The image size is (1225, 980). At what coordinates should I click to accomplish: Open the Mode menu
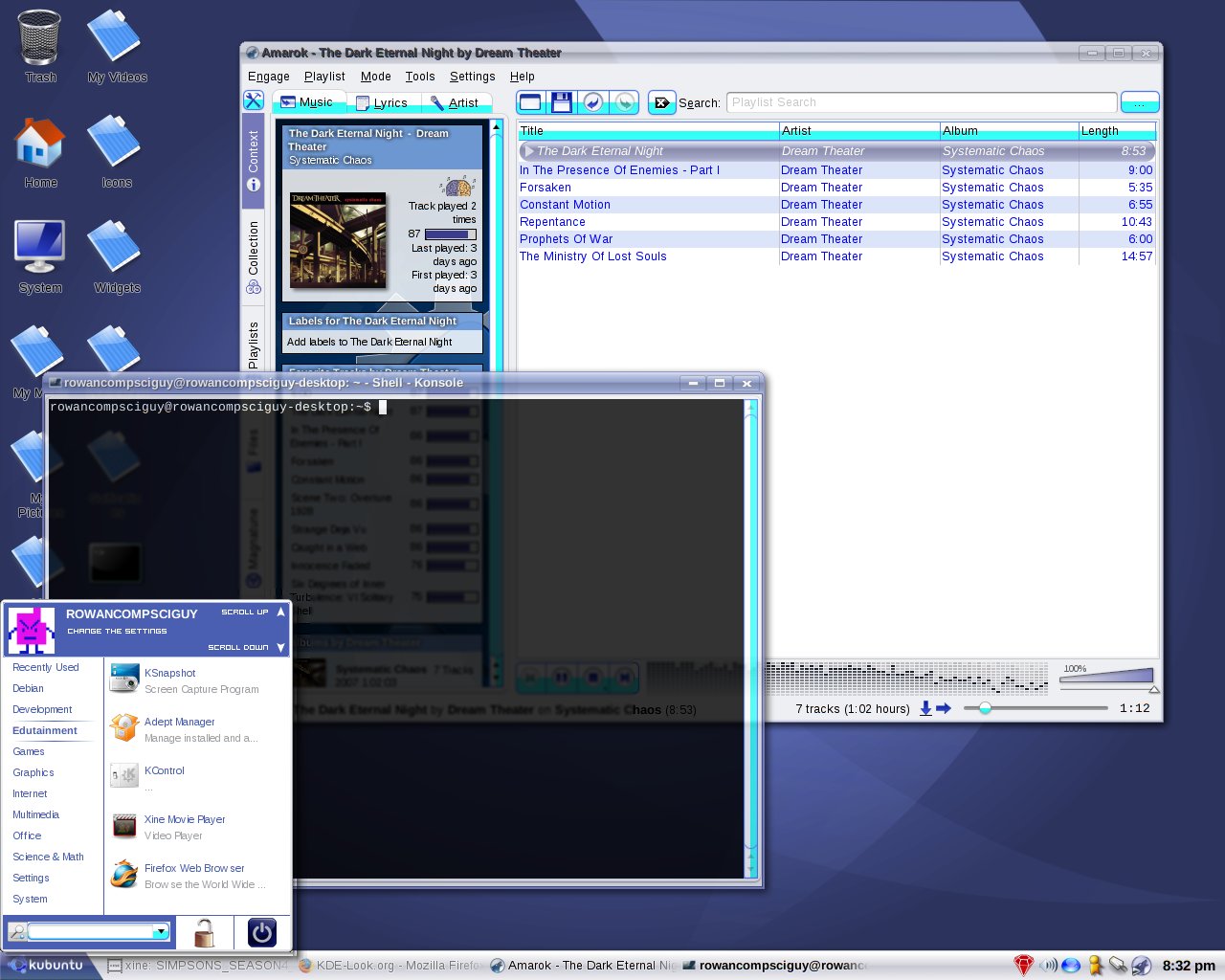(x=375, y=77)
